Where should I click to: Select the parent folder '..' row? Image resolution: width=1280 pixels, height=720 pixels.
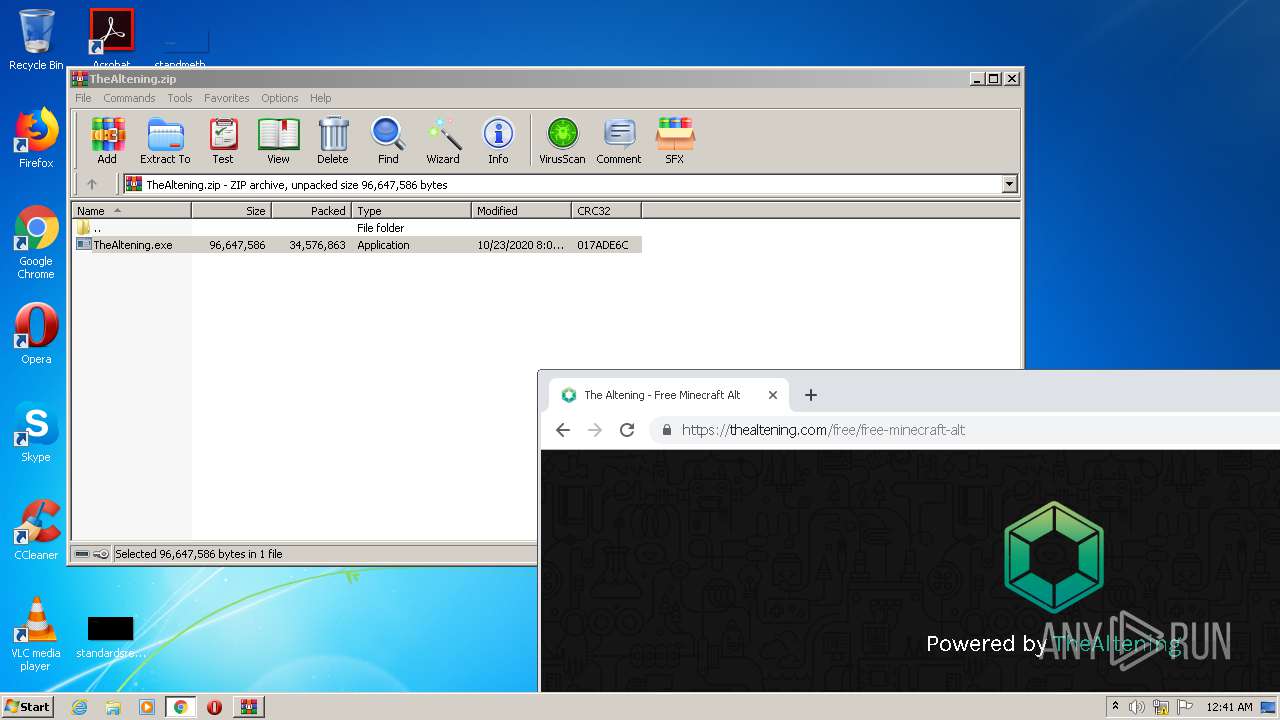click(357, 228)
